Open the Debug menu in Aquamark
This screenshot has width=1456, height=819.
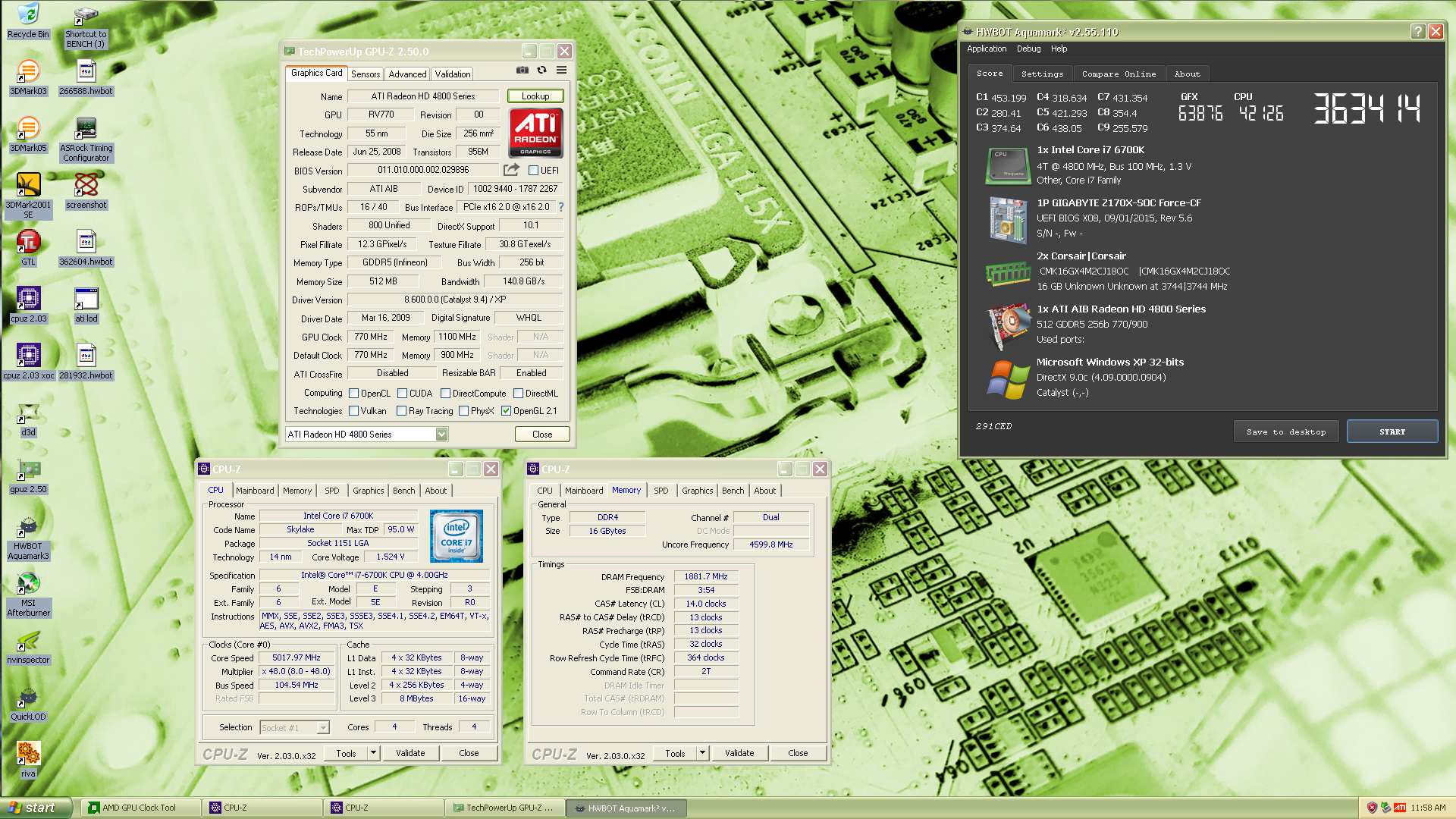(1028, 49)
